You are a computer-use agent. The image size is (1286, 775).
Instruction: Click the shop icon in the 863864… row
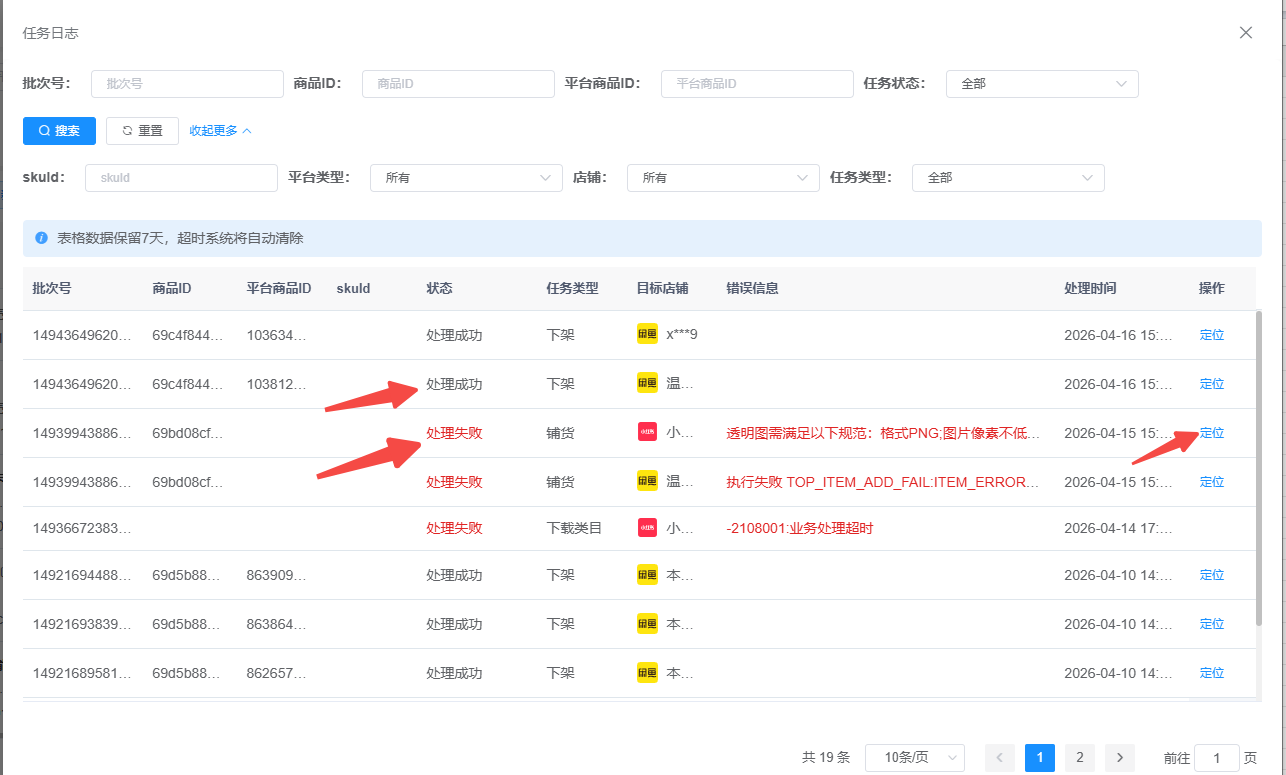click(x=647, y=623)
